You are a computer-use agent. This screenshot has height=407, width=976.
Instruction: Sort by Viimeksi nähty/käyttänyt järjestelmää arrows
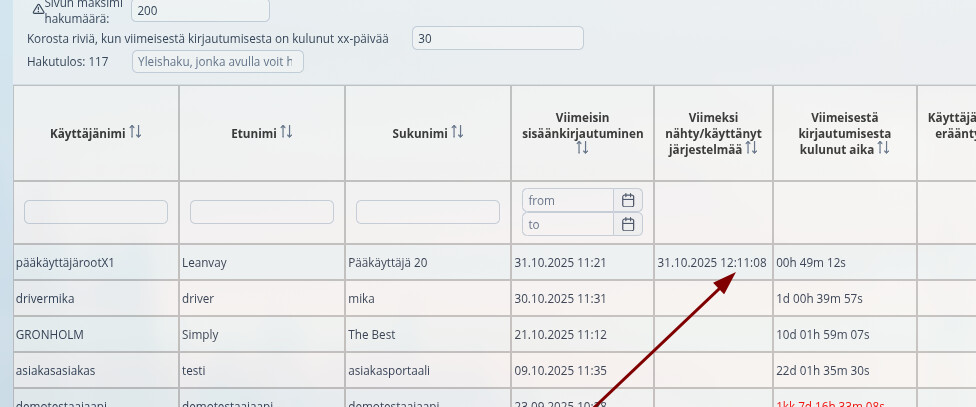(x=752, y=148)
